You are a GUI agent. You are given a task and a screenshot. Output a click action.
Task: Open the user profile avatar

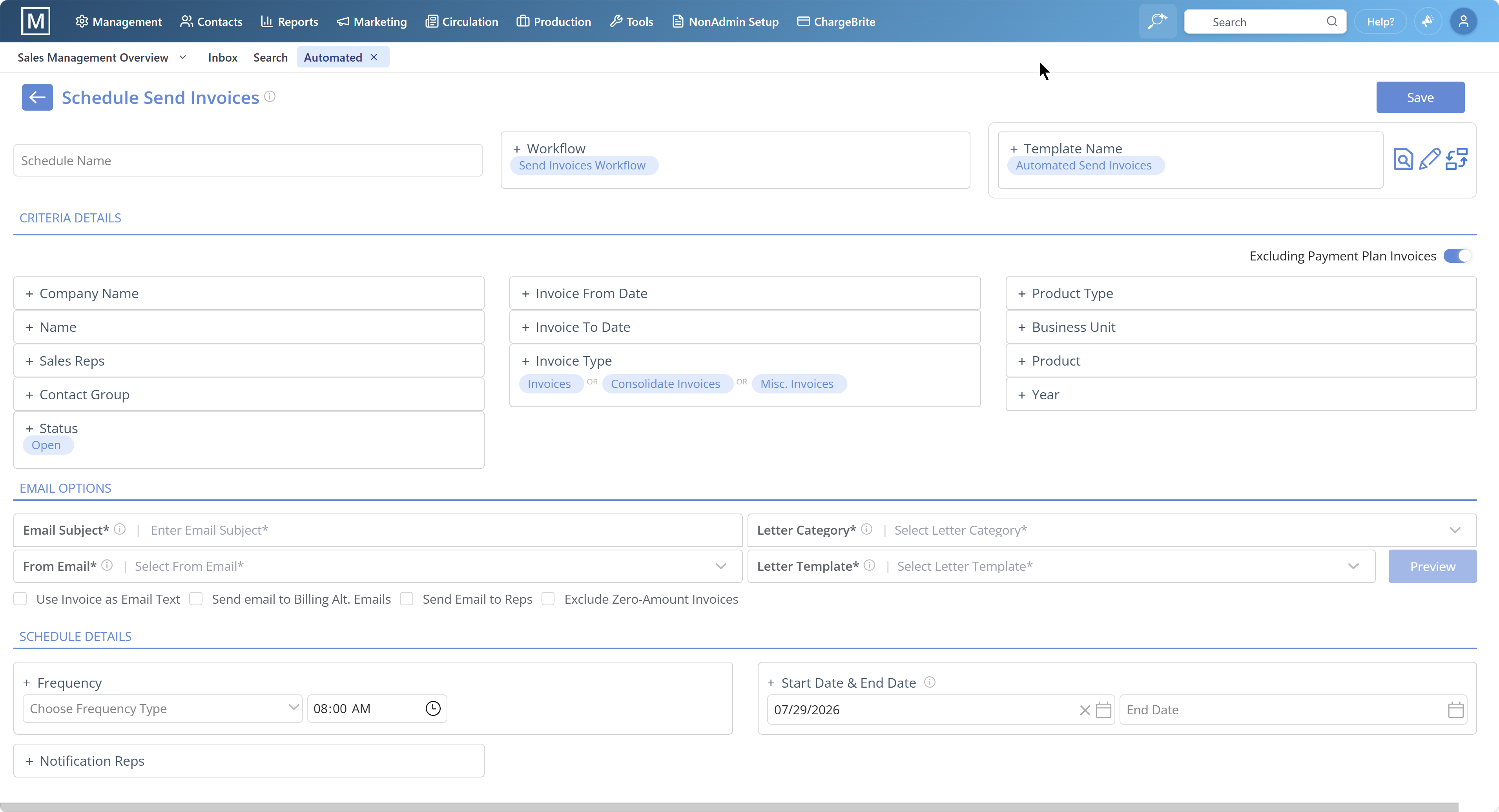point(1463,22)
